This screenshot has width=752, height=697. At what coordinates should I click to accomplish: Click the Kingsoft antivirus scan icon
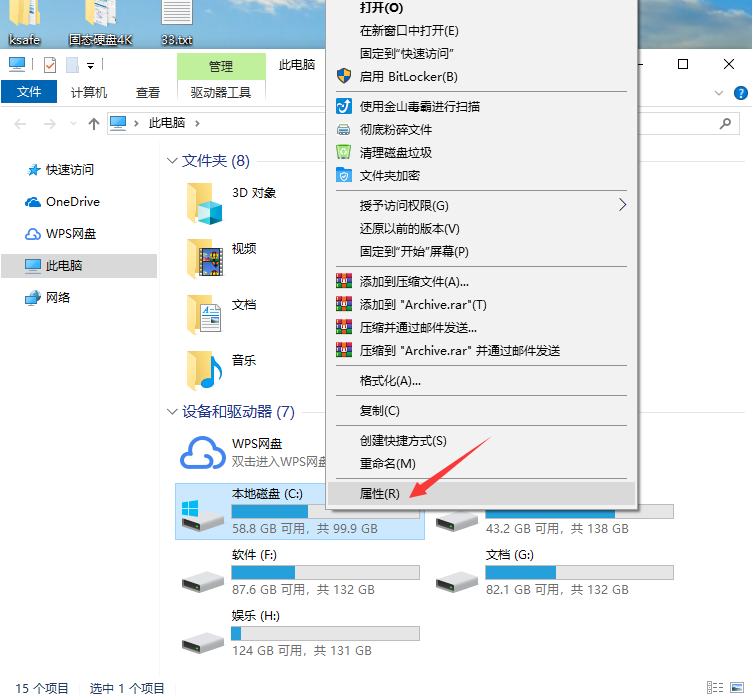(343, 107)
